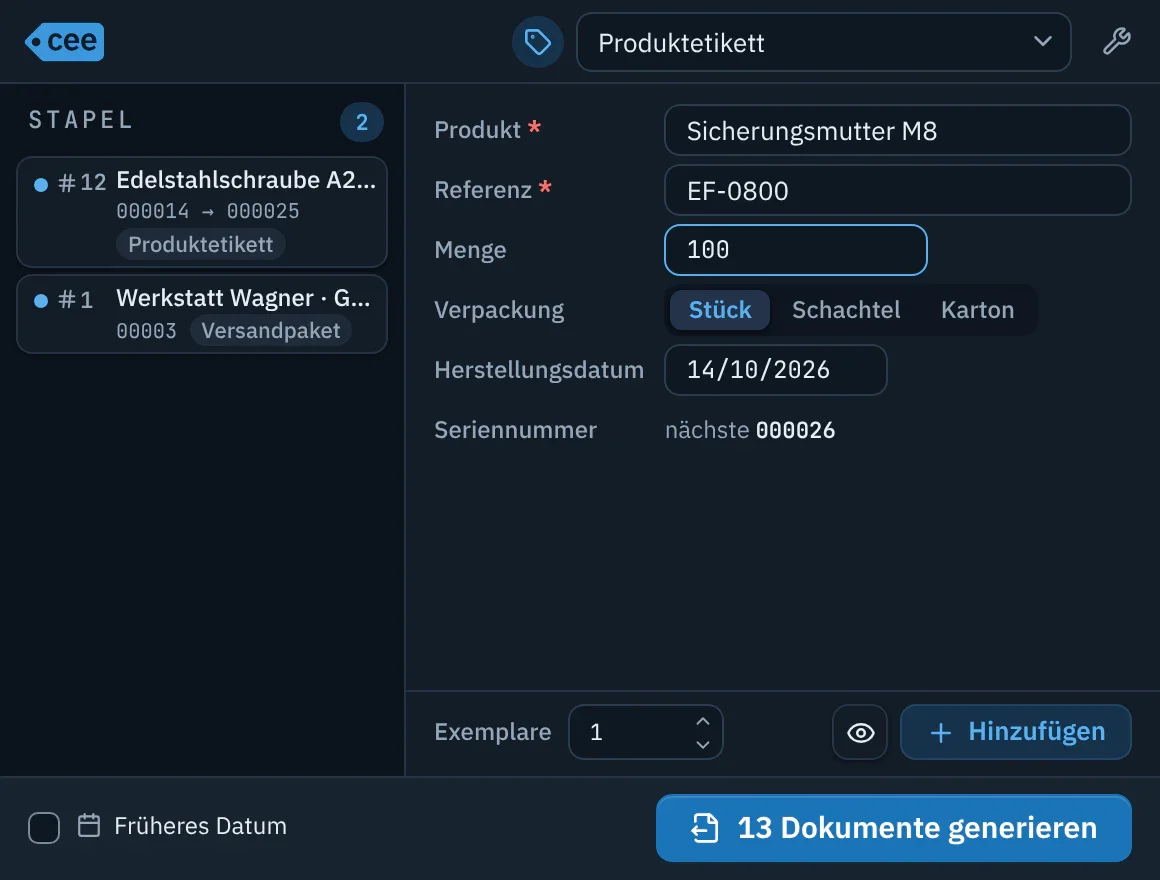1160x880 pixels.
Task: Click the stack count badge 2
Action: [x=362, y=122]
